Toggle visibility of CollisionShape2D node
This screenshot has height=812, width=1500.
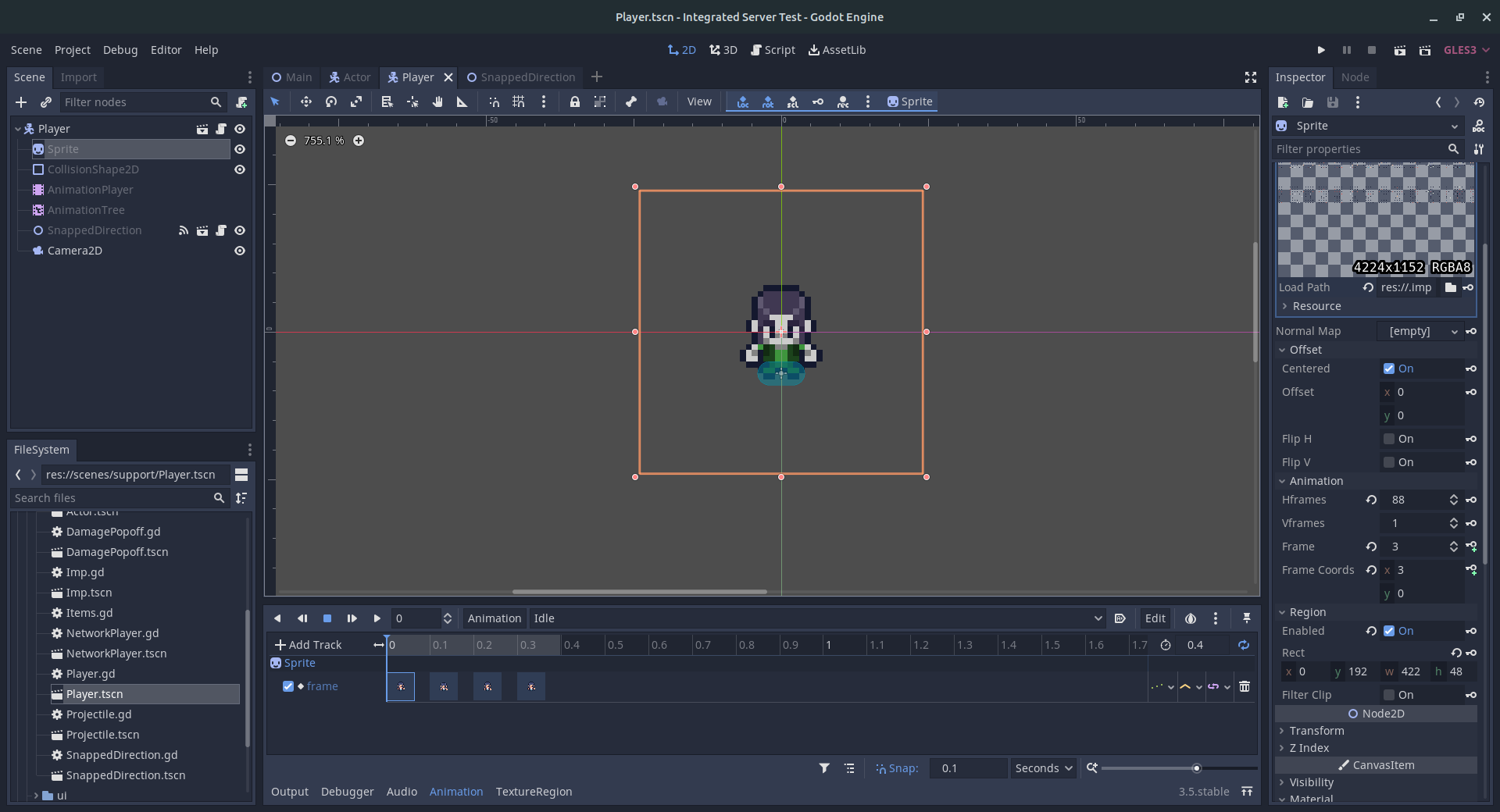[240, 169]
